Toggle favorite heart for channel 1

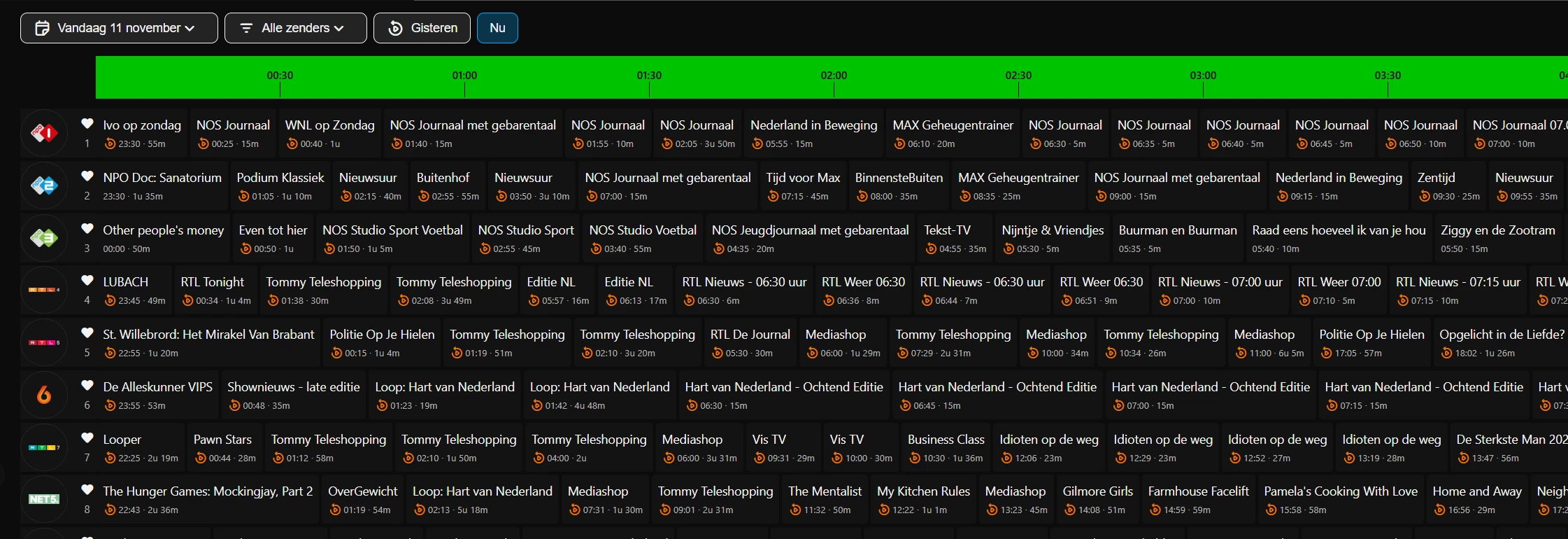(87, 124)
